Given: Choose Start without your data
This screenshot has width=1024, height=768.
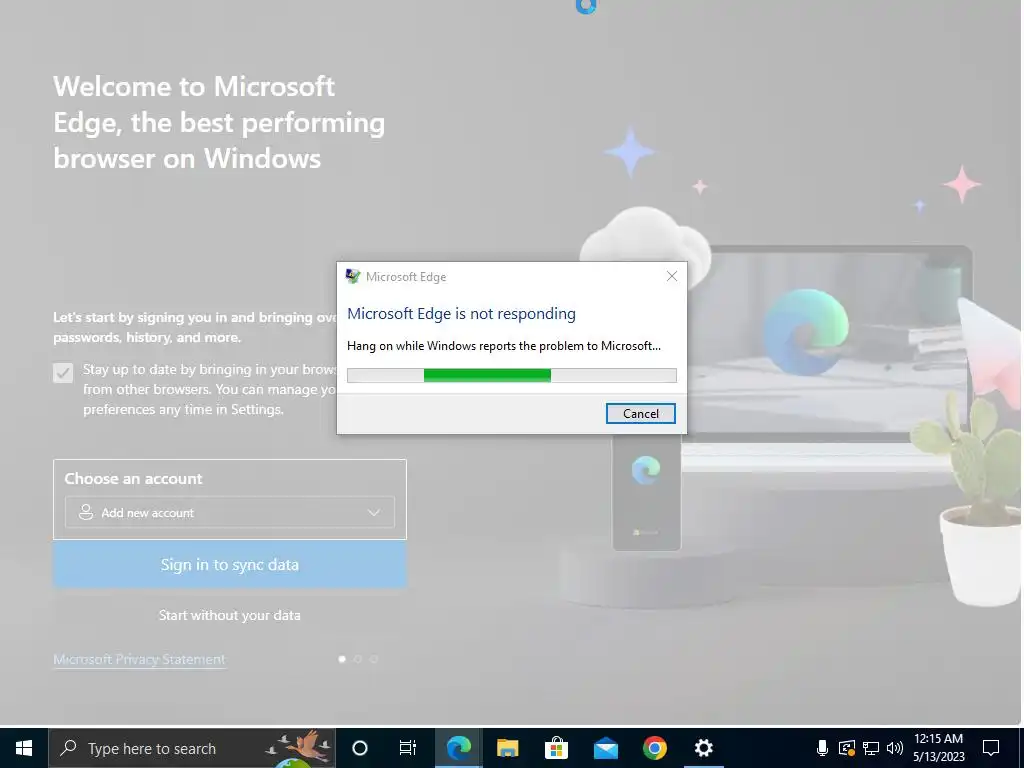Looking at the screenshot, I should [230, 615].
